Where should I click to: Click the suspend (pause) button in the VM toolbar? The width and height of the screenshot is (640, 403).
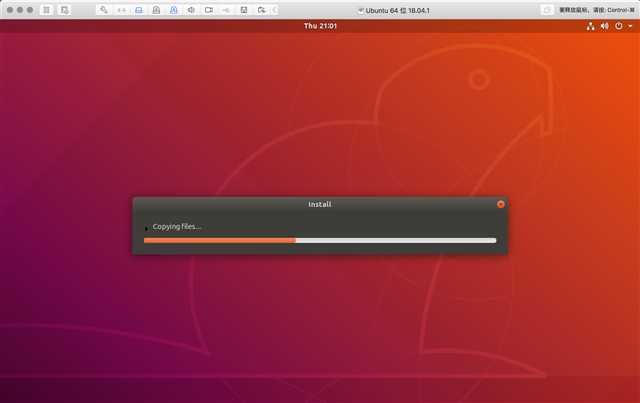[47, 10]
